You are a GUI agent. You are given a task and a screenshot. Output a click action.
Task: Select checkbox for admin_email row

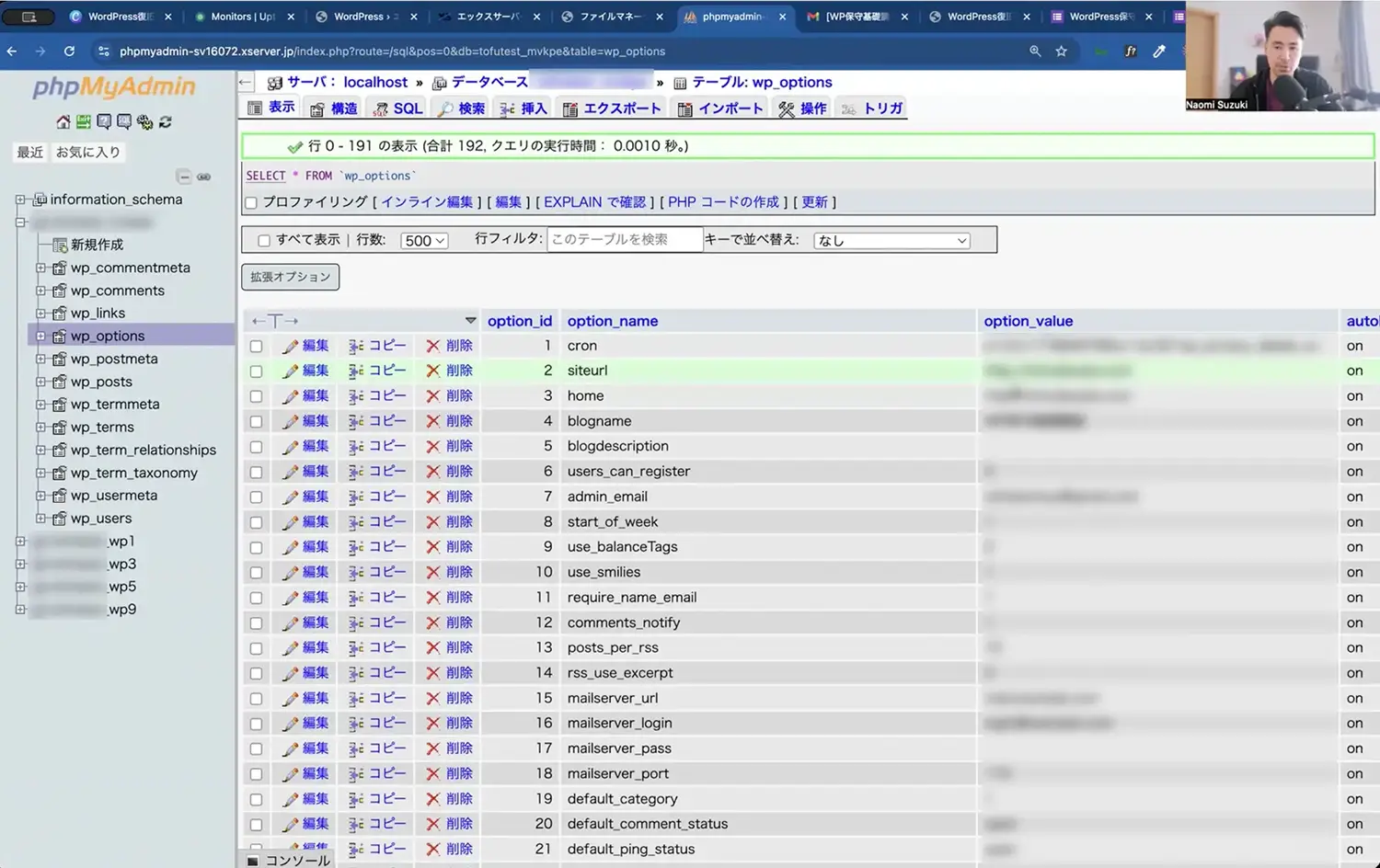click(x=257, y=497)
